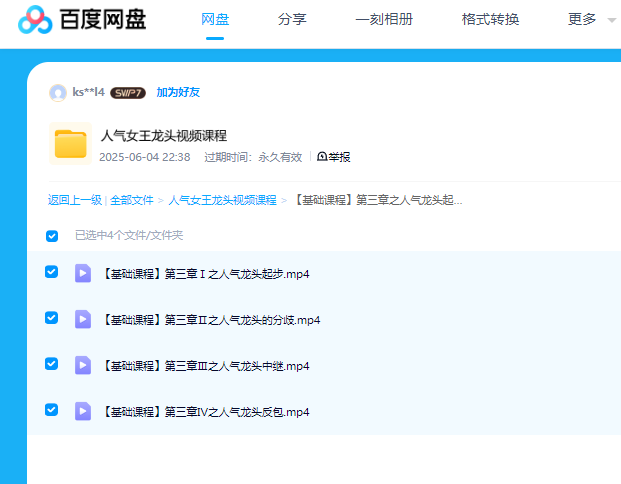
Task: Click 返回上一级 breadcrumb link
Action: pos(75,200)
